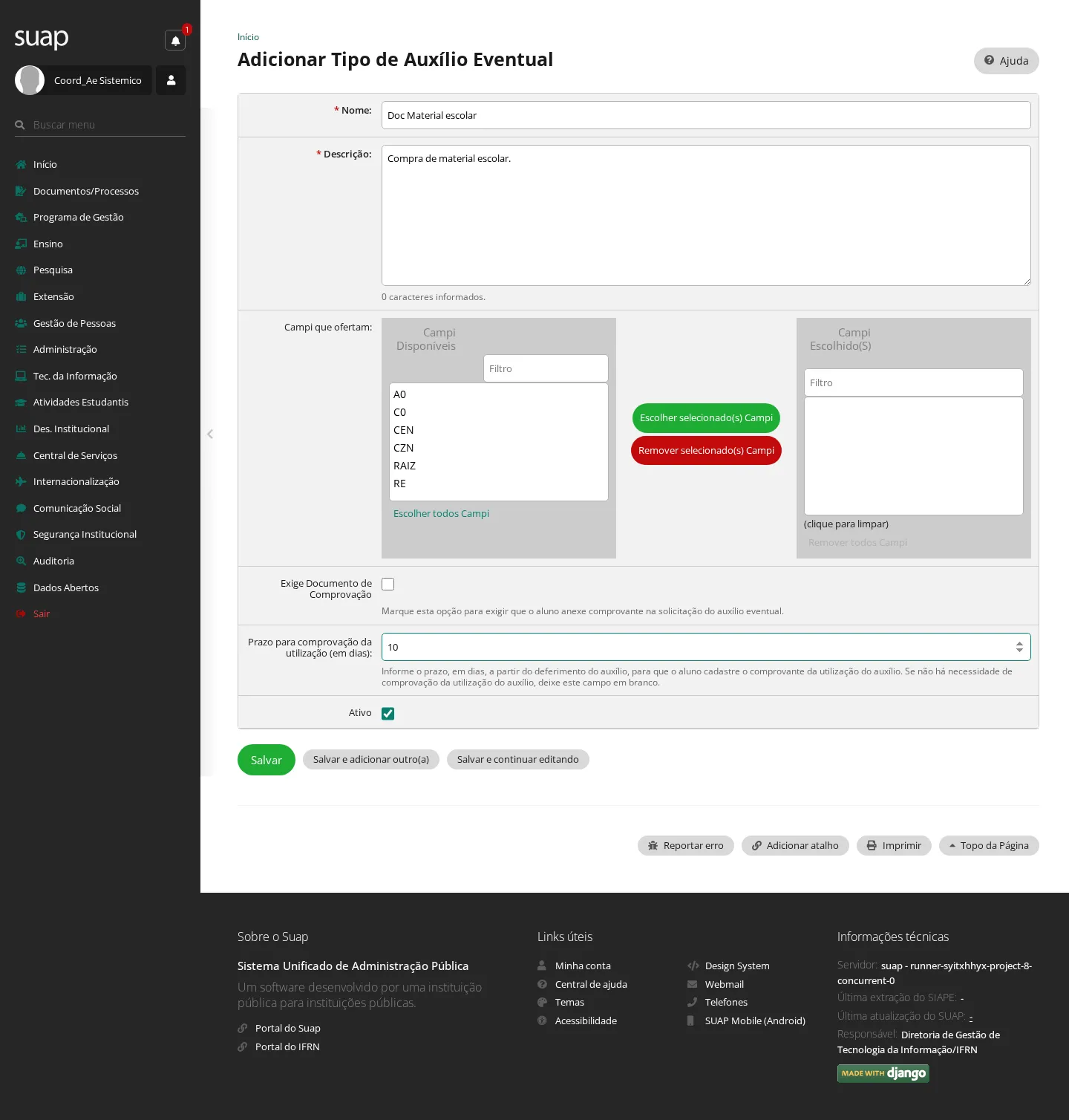Uncheck the Ativo checkbox

388,713
